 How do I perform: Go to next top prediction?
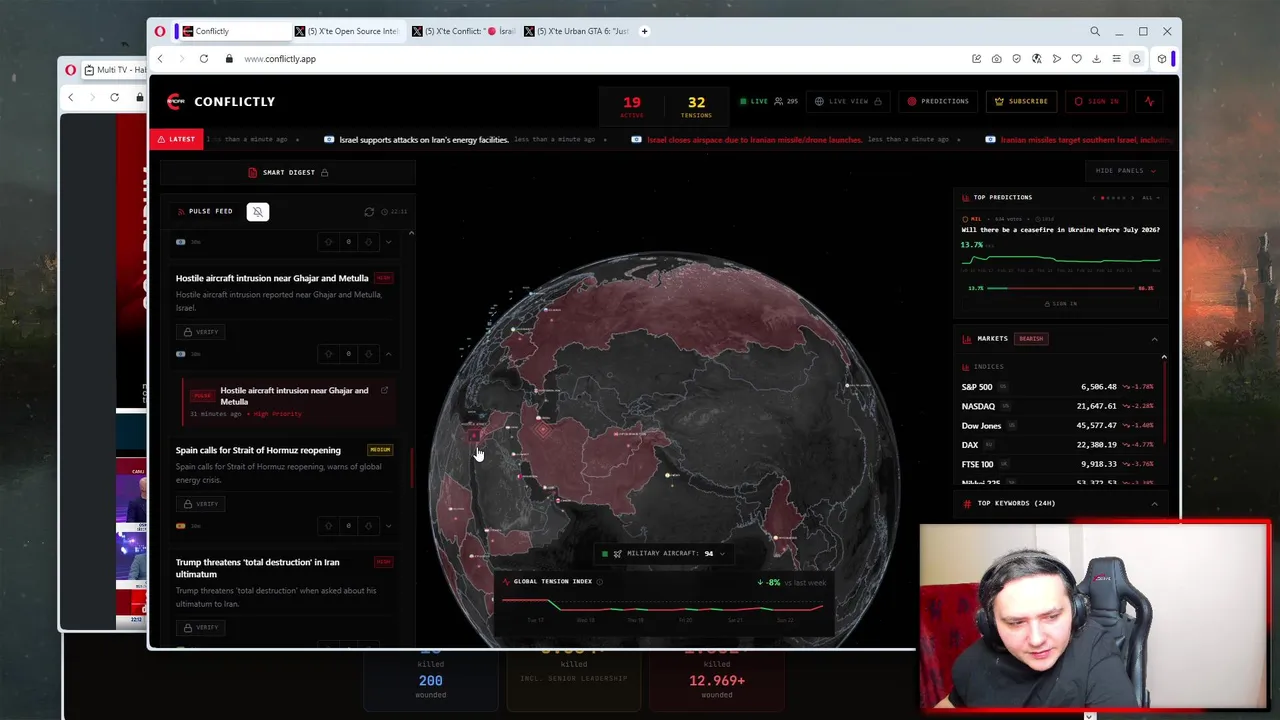pyautogui.click(x=1133, y=198)
